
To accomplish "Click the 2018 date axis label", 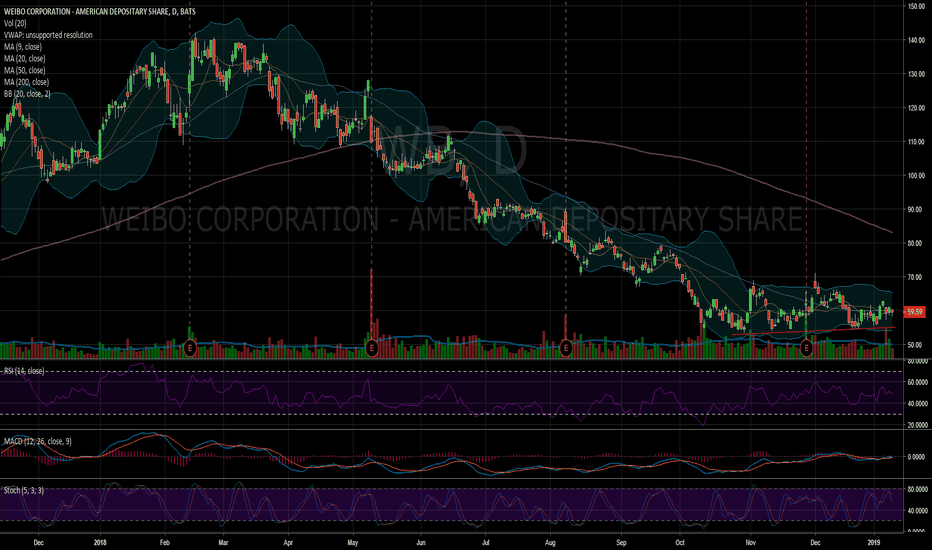I will tap(100, 542).
